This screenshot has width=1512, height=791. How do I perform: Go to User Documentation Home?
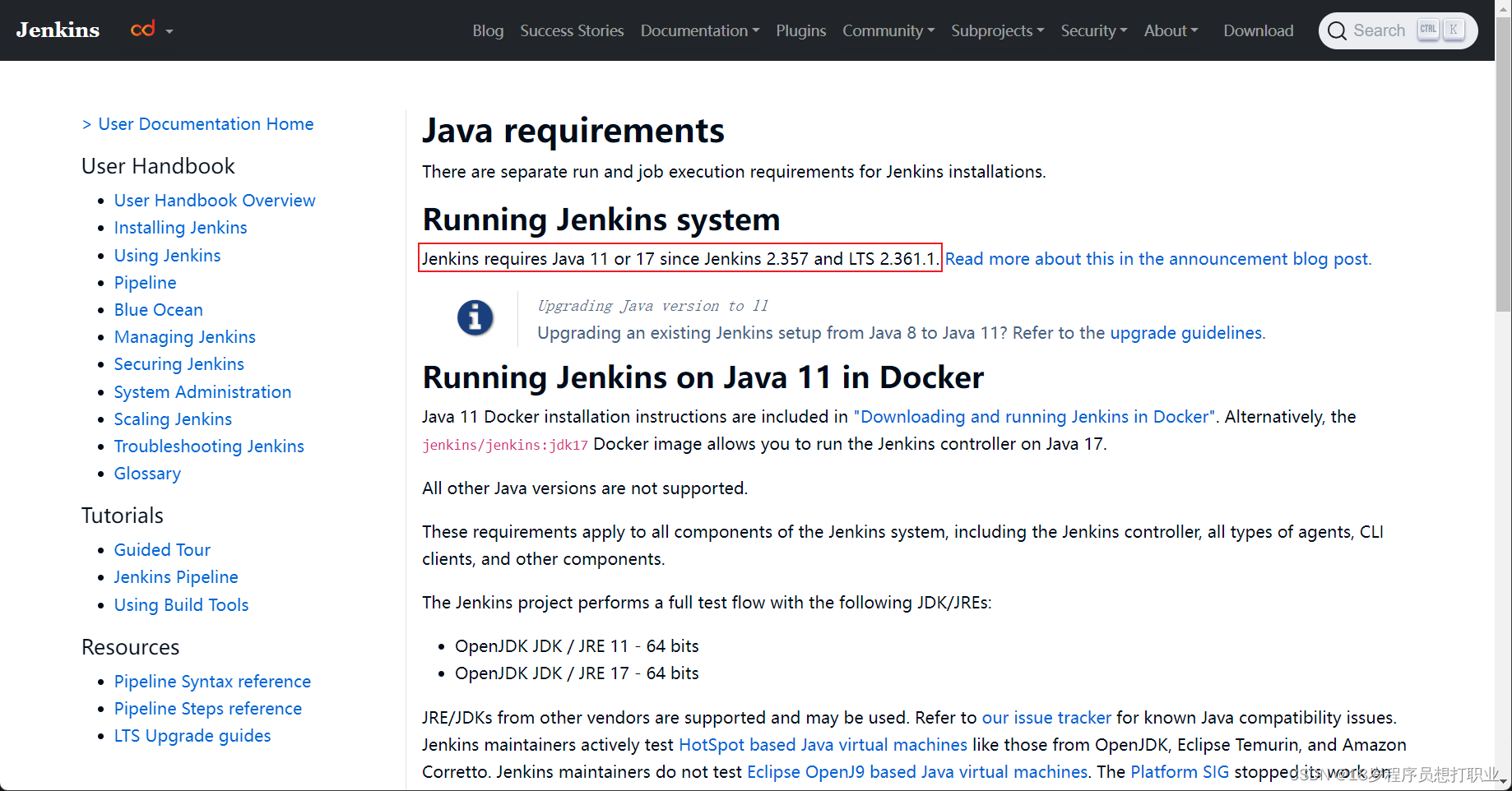tap(206, 124)
